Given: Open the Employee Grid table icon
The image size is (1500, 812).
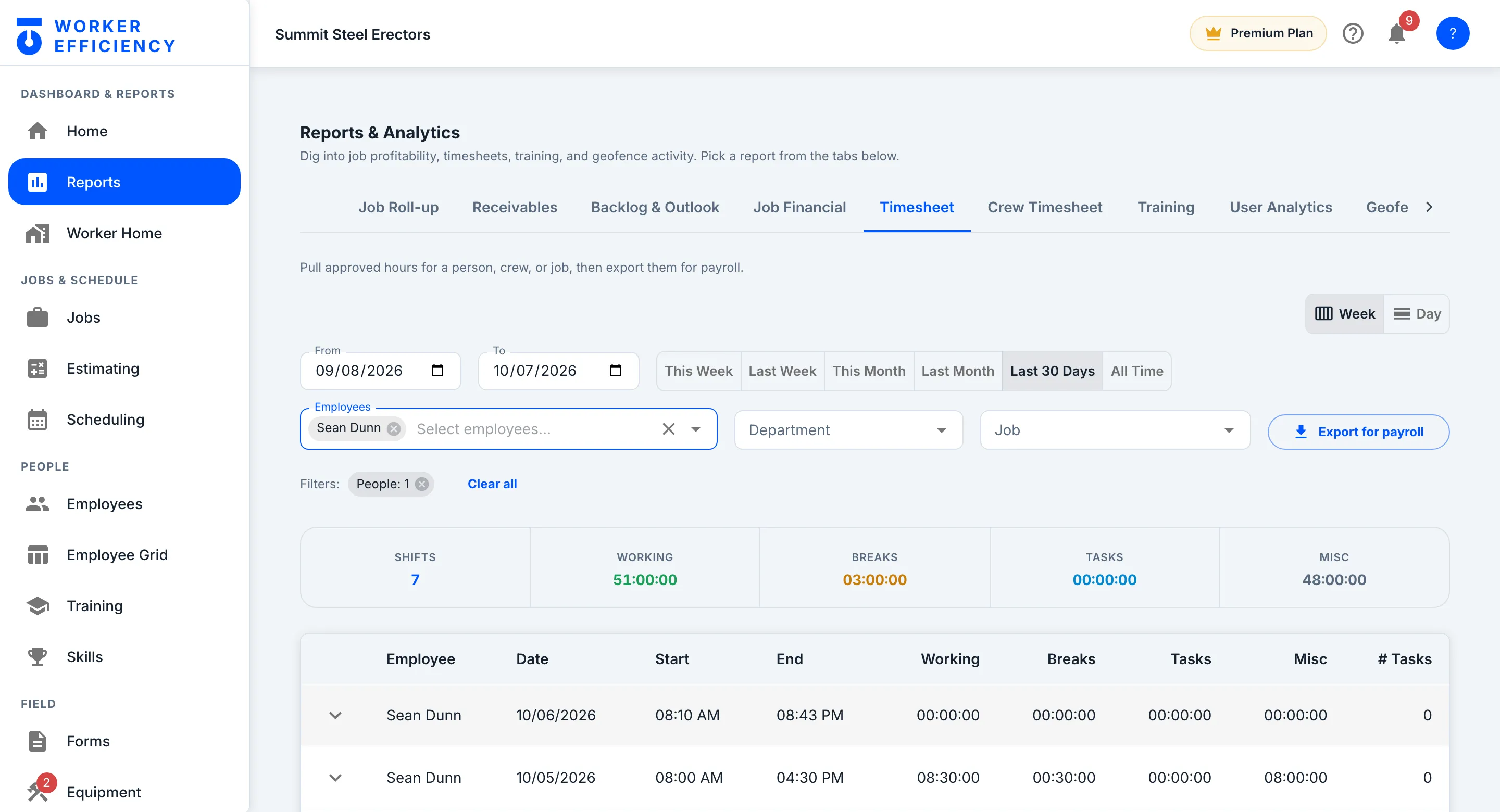Looking at the screenshot, I should (37, 555).
